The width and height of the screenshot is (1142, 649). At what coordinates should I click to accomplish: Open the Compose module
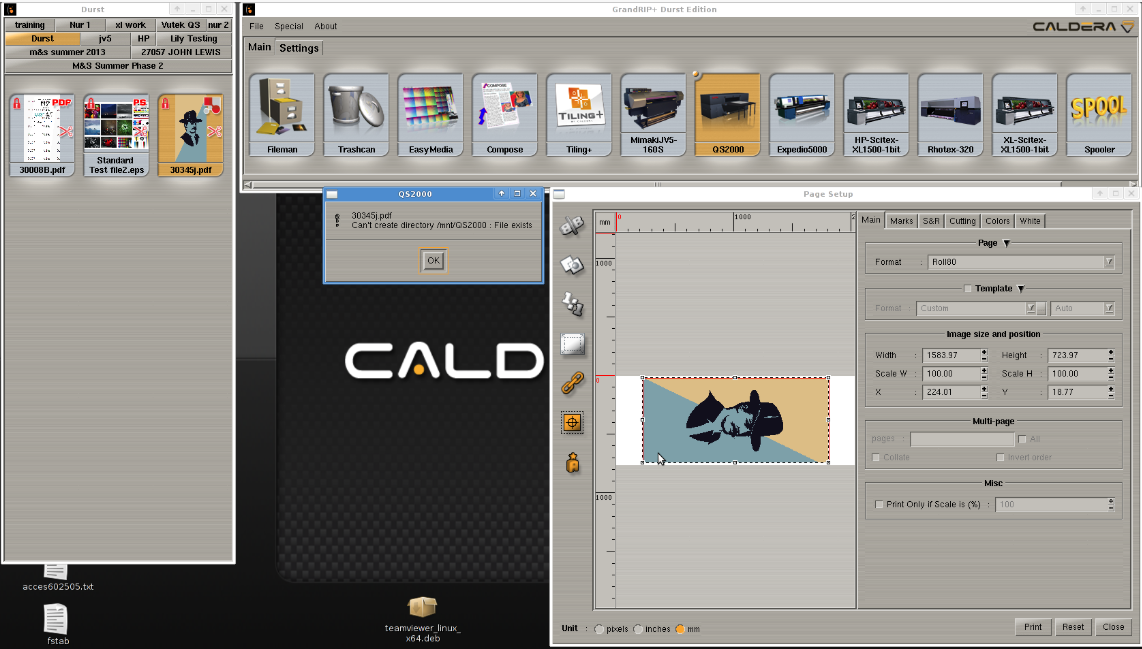click(x=505, y=116)
